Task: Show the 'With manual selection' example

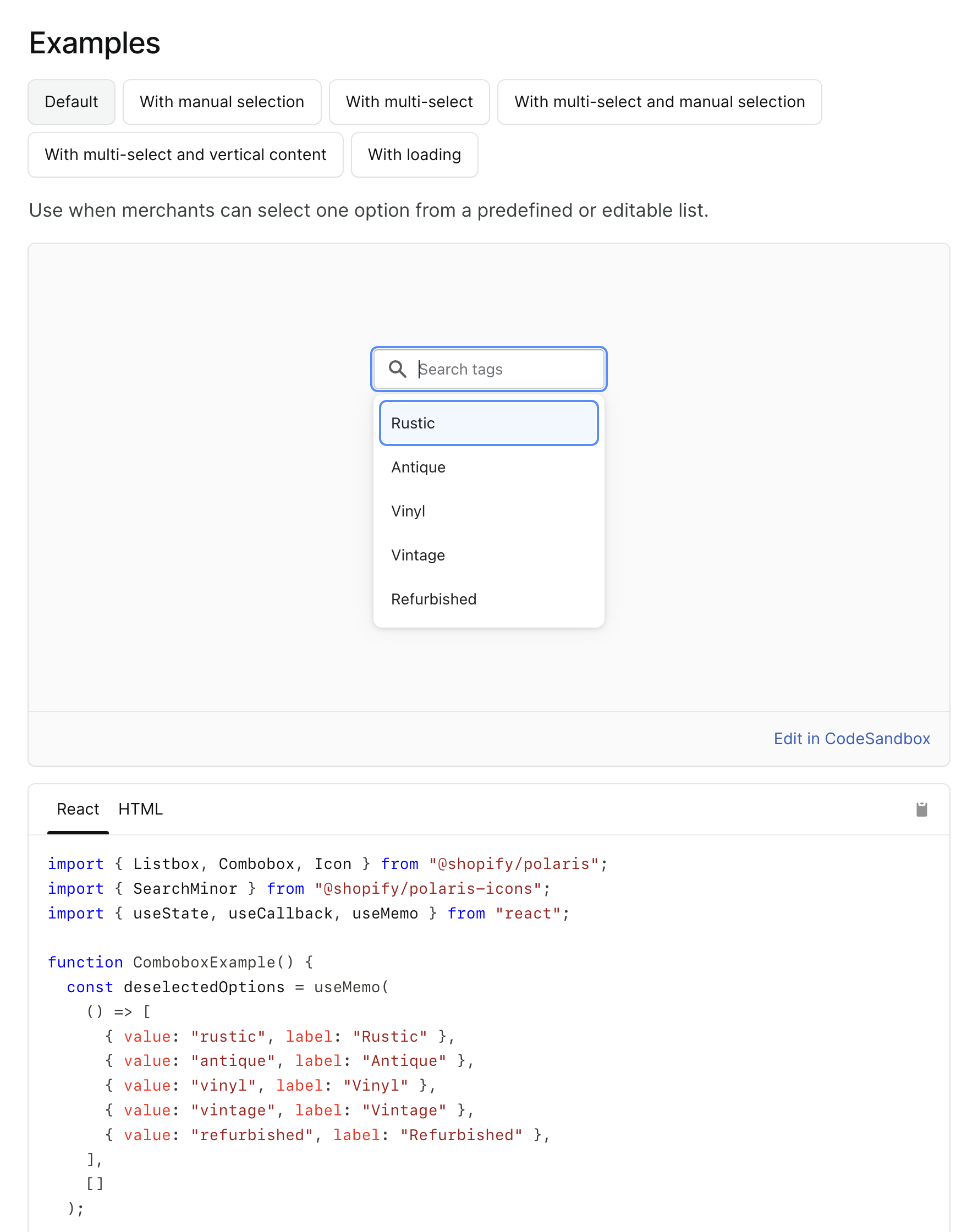Action: click(x=222, y=102)
